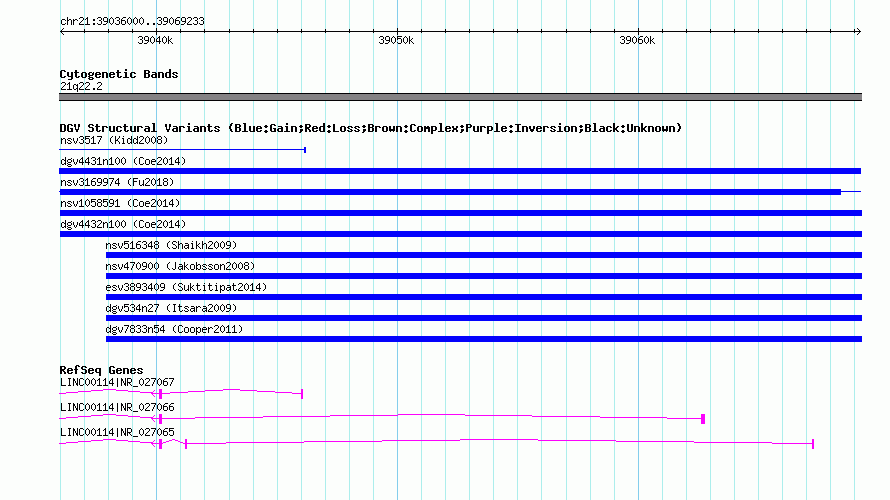Select variant label nsv1058591 (Coe2014)
This screenshot has width=890, height=500.
[x=120, y=203]
